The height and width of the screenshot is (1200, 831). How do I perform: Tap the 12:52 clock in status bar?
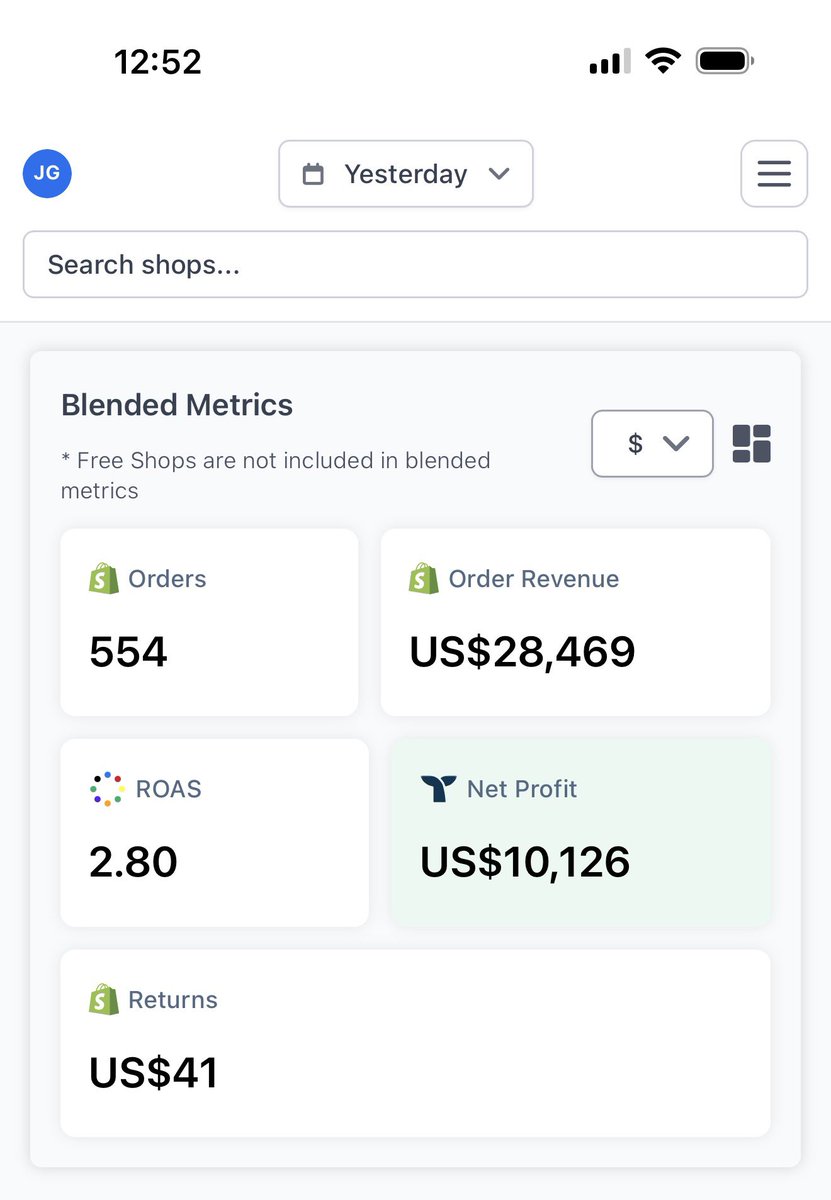click(158, 62)
